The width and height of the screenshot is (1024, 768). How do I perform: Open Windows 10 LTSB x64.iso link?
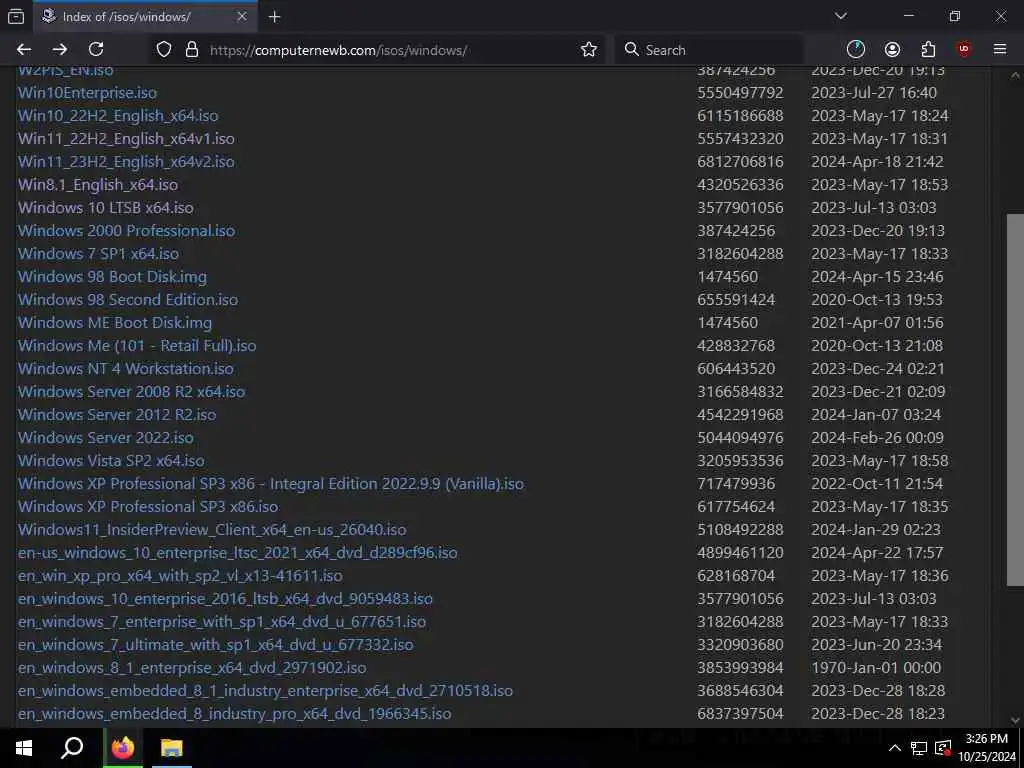click(106, 208)
